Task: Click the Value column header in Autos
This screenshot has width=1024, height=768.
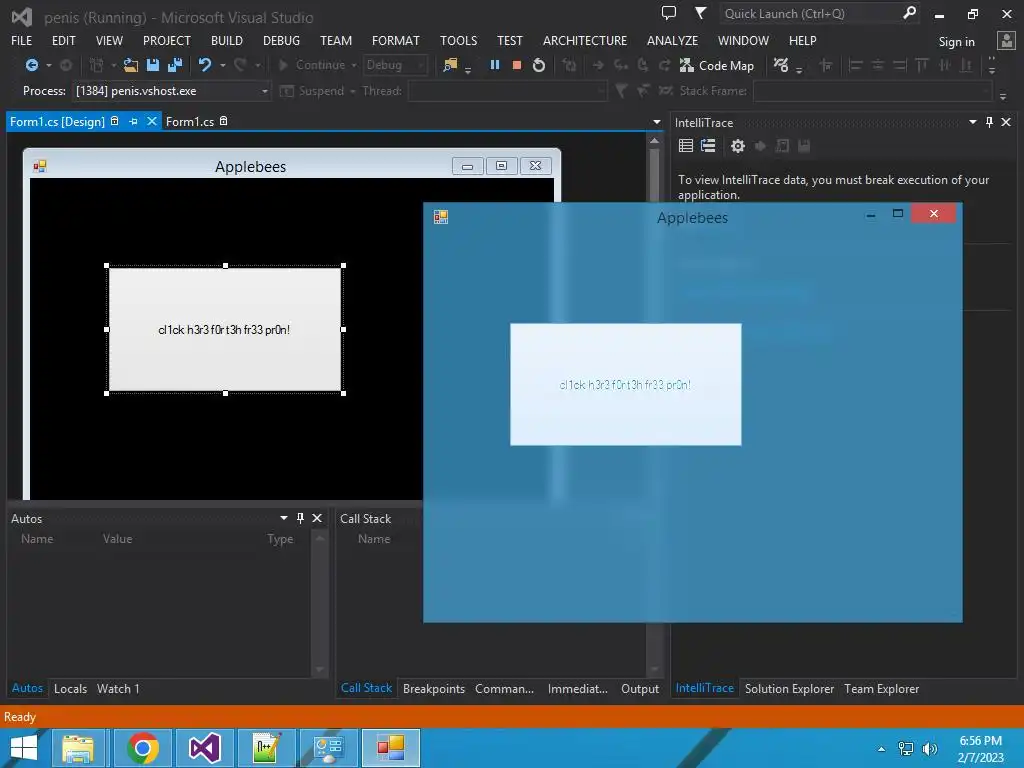Action: tap(118, 539)
